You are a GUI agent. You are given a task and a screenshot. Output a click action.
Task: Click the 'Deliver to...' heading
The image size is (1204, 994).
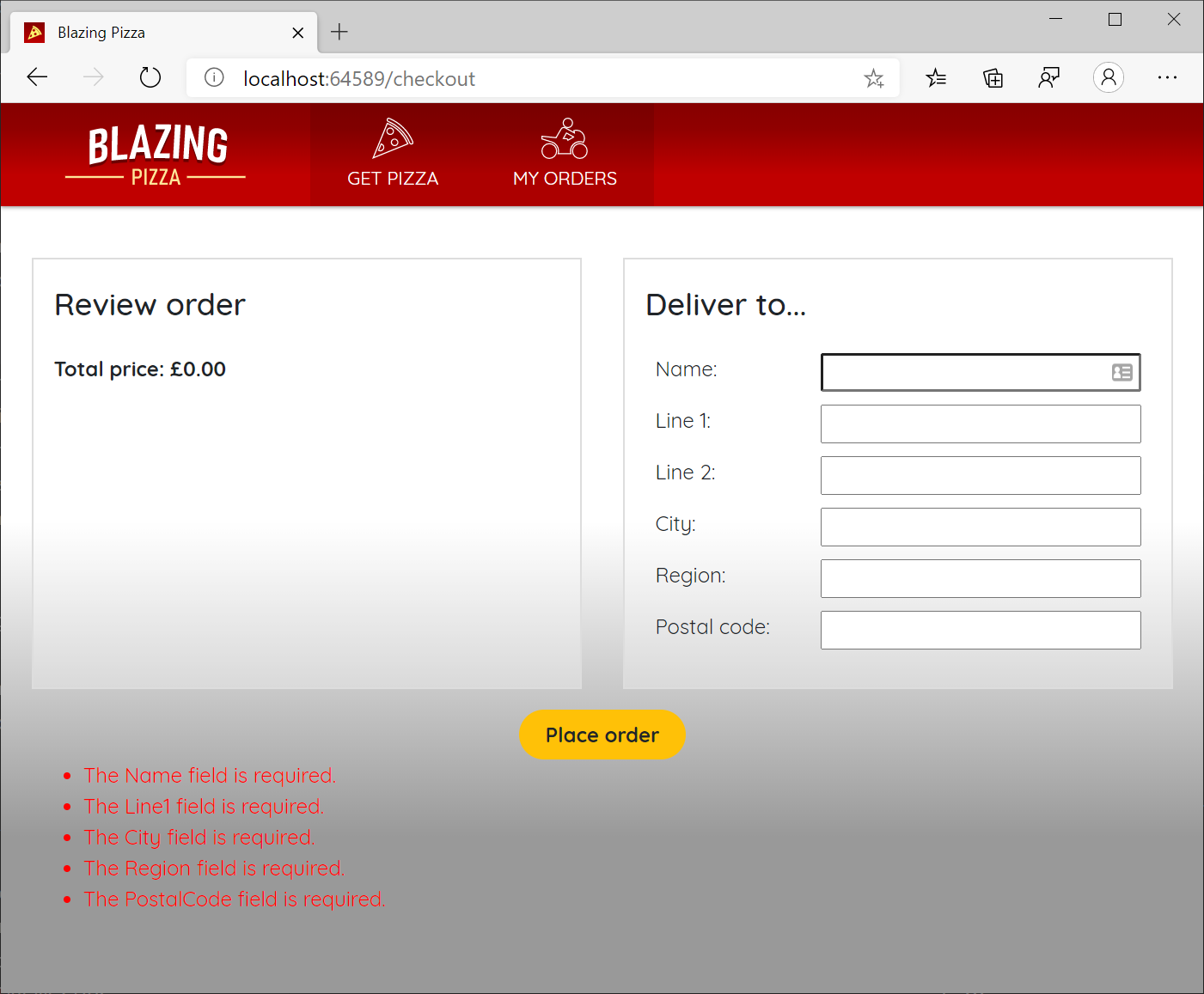point(726,305)
